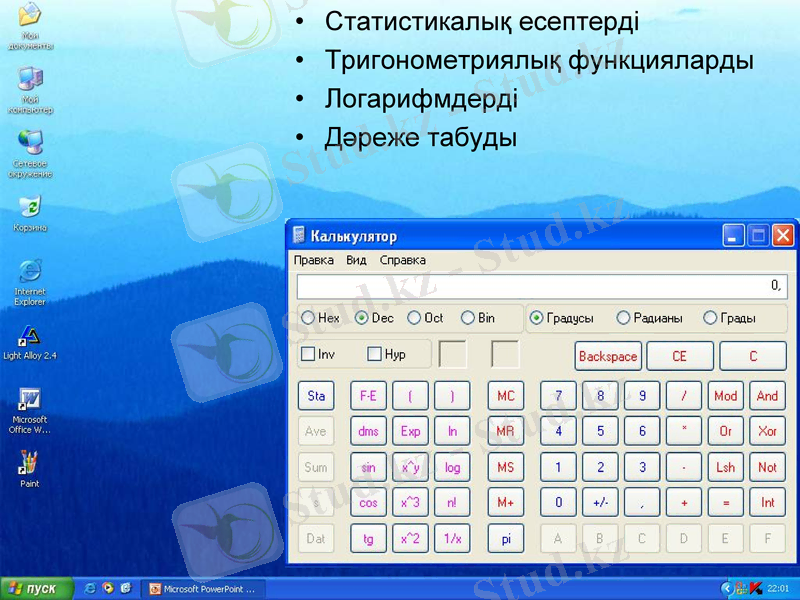This screenshot has height=600, width=800.
Task: Open Paint from the desktop
Action: pyautogui.click(x=29, y=463)
